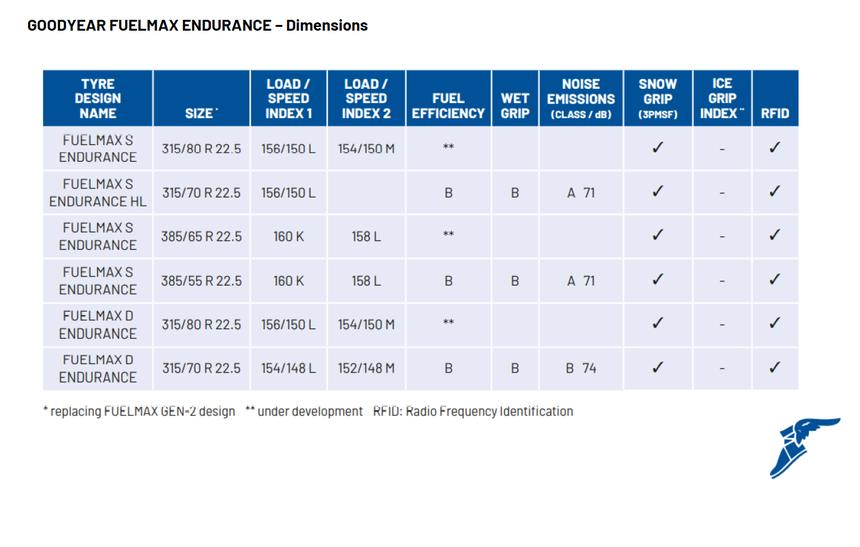This screenshot has width=860, height=547.
Task: Click the 'NOISE EMISSIONS (CLASS / dB)' header
Action: click(x=581, y=98)
